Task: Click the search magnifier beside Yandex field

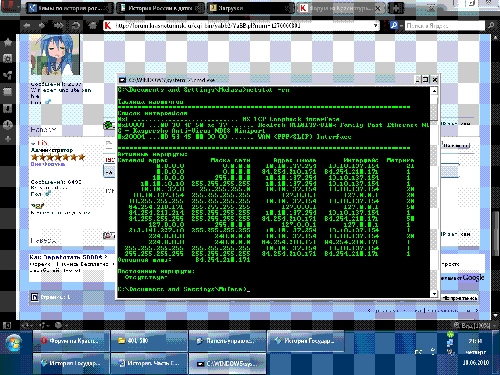Action: point(491,25)
